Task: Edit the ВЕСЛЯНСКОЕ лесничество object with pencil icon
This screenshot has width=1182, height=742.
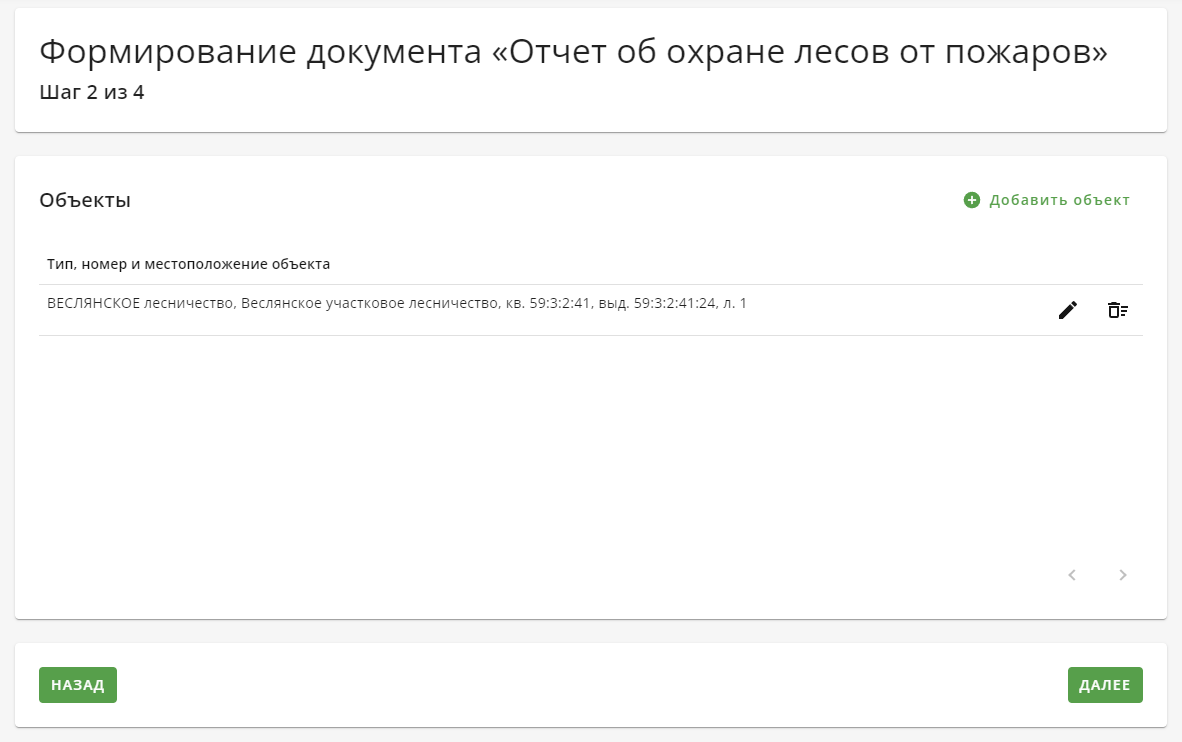Action: click(1067, 310)
